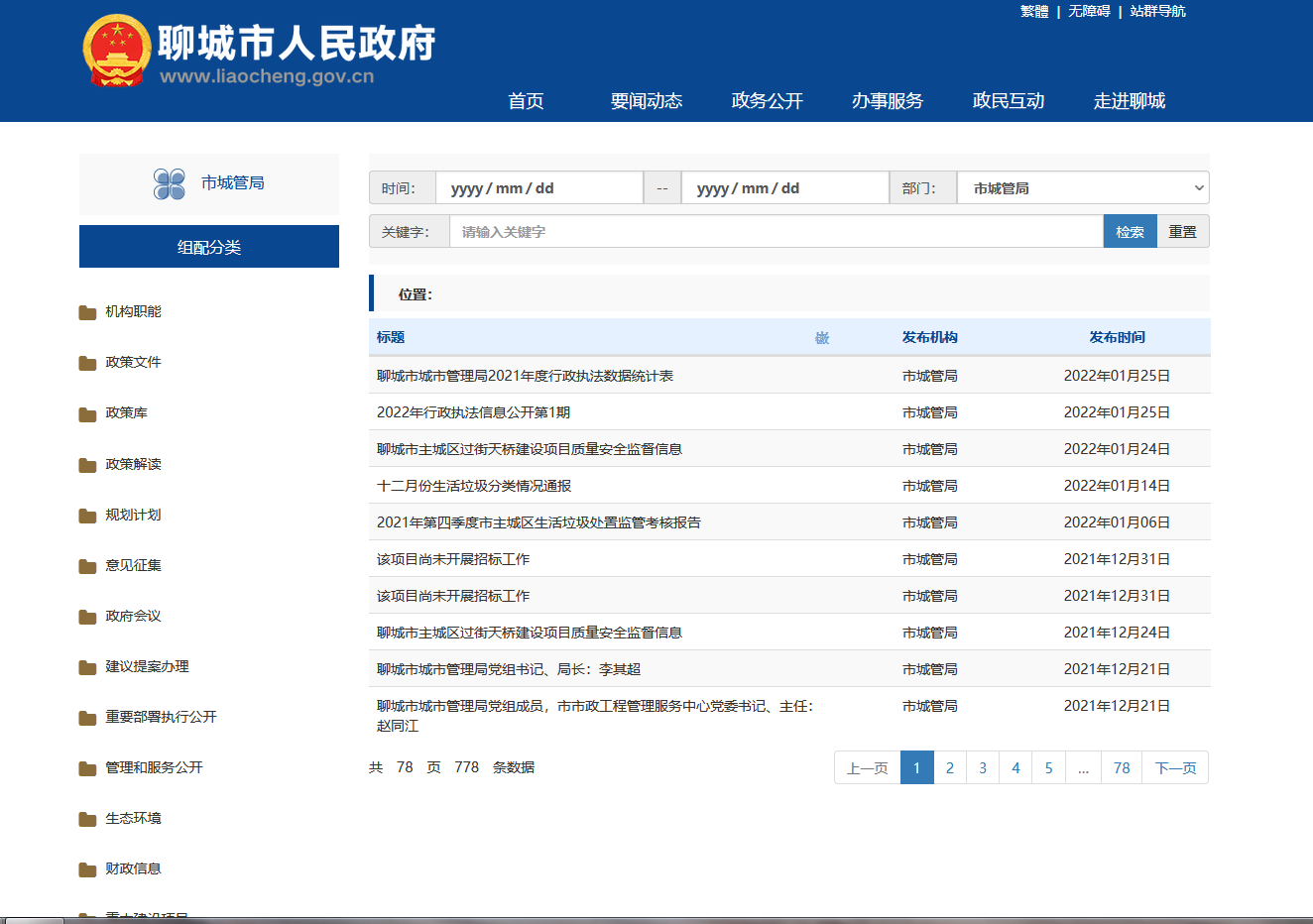Screen dimensions: 1313x924
Task: Select current page 1 button
Action: pos(917,767)
